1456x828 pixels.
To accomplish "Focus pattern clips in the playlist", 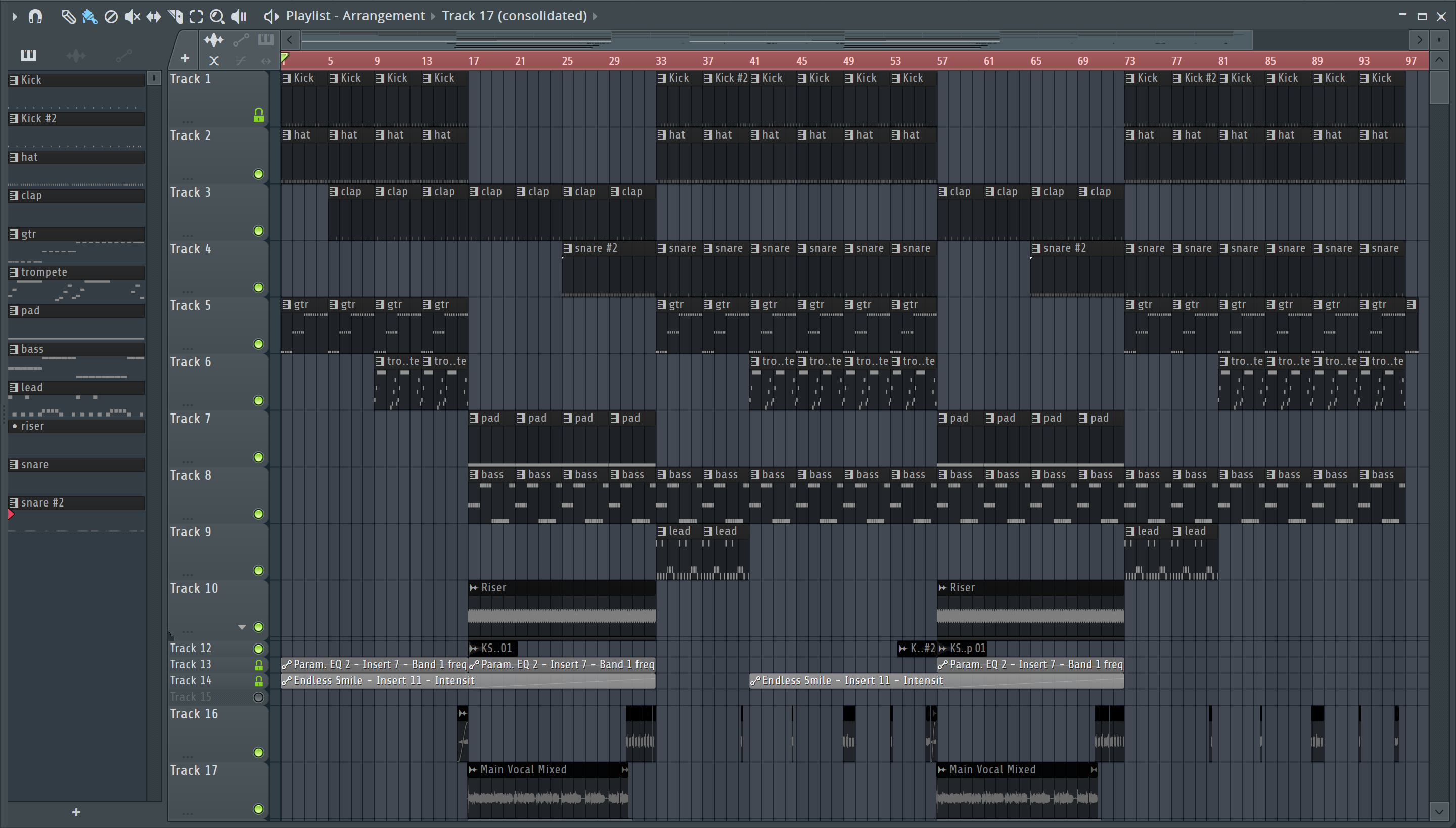I will pos(265,40).
